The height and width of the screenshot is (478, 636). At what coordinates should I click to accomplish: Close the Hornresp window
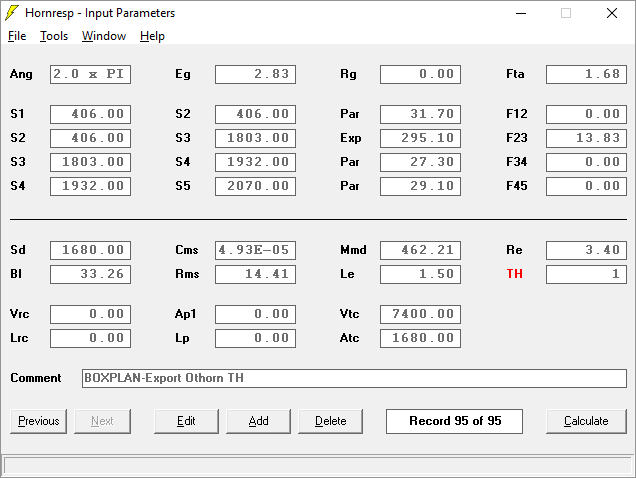point(612,13)
